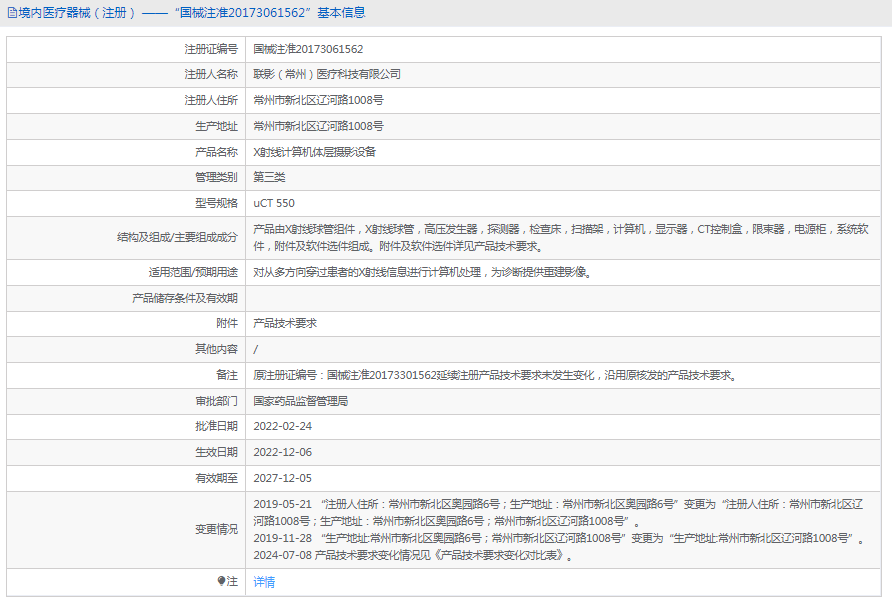Select the 生效日期 label
The width and height of the screenshot is (892, 601).
tap(216, 452)
